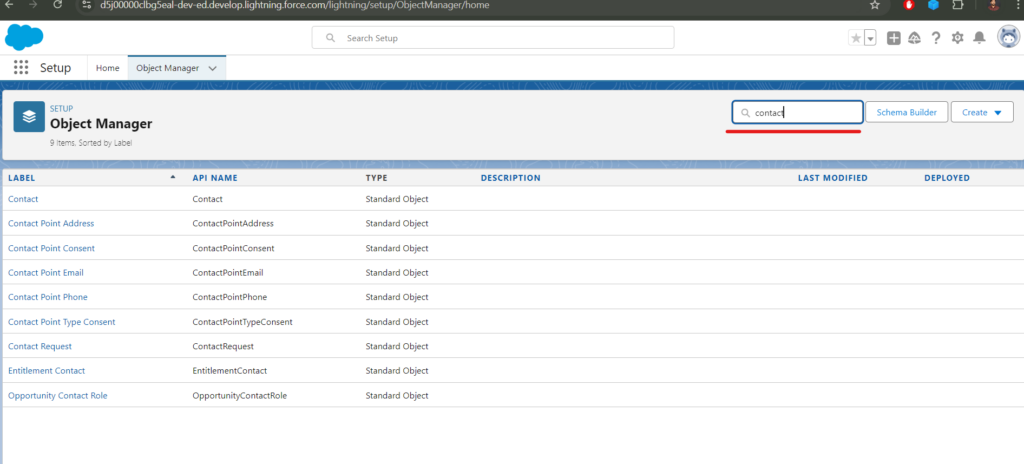1024x464 pixels.
Task: Open Contact Point Address object
Action: click(x=51, y=224)
